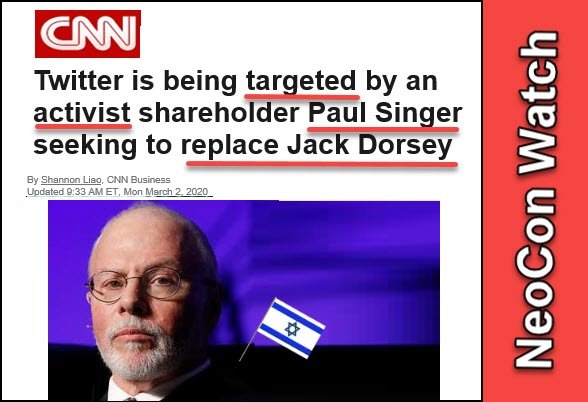Screen dimensions: 588x402
Task: Click the "March 2, 2020" date text
Action: tap(177, 192)
